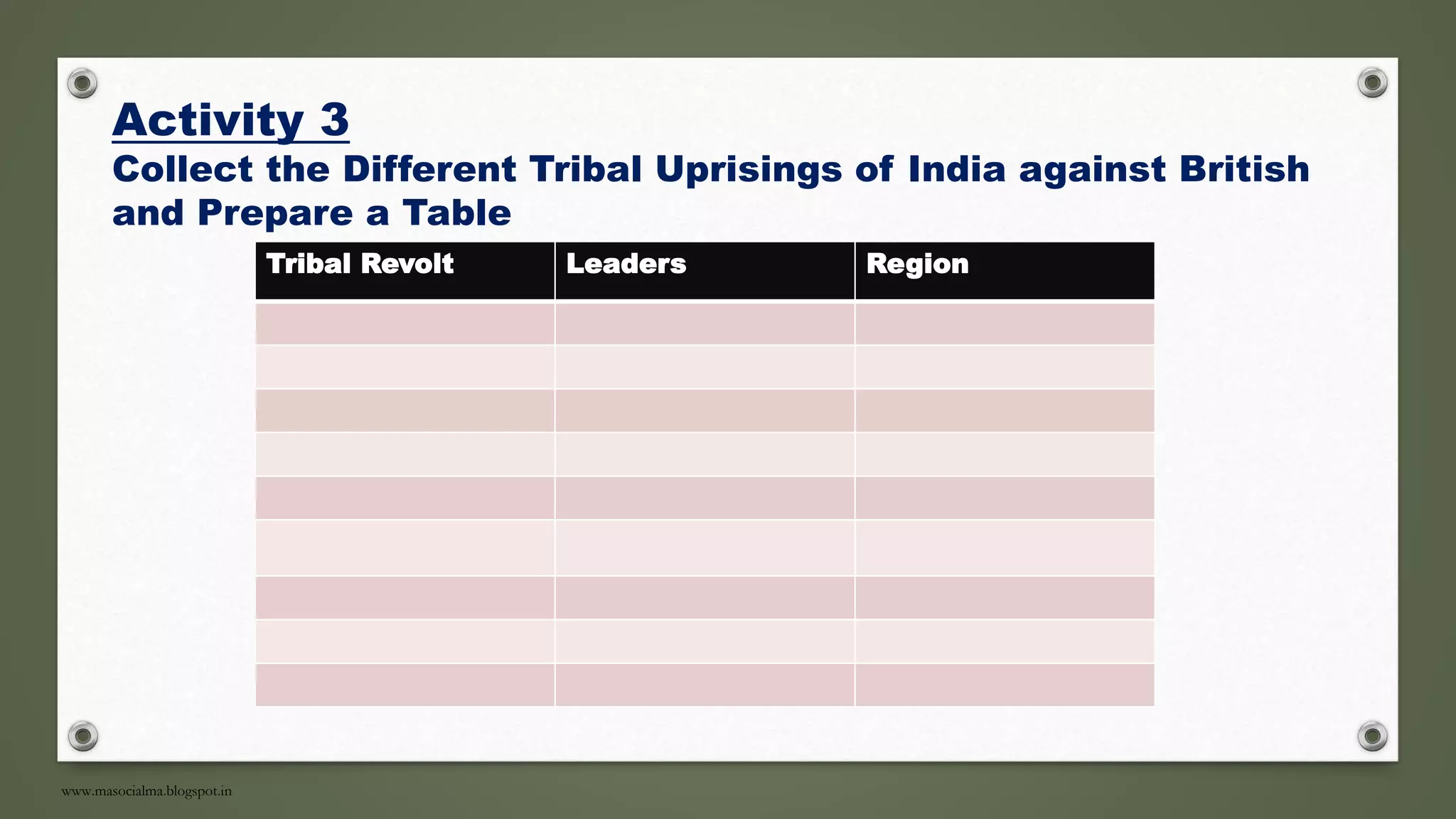Click the 'and Prepare a Table' text line
The image size is (1456, 819).
coord(311,213)
